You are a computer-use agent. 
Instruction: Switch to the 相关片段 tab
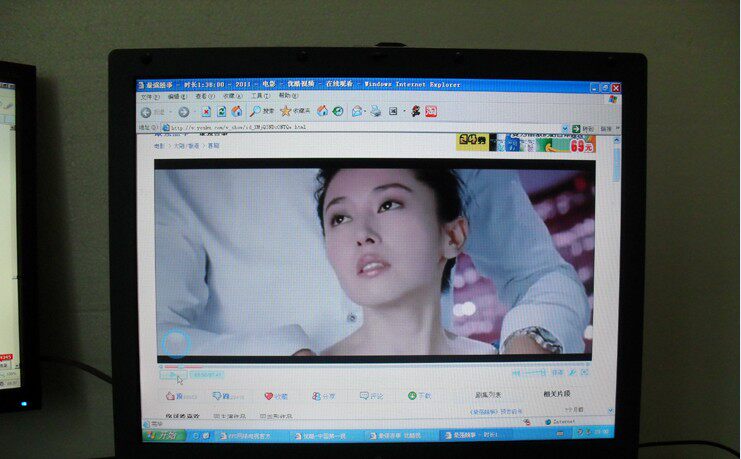(557, 393)
